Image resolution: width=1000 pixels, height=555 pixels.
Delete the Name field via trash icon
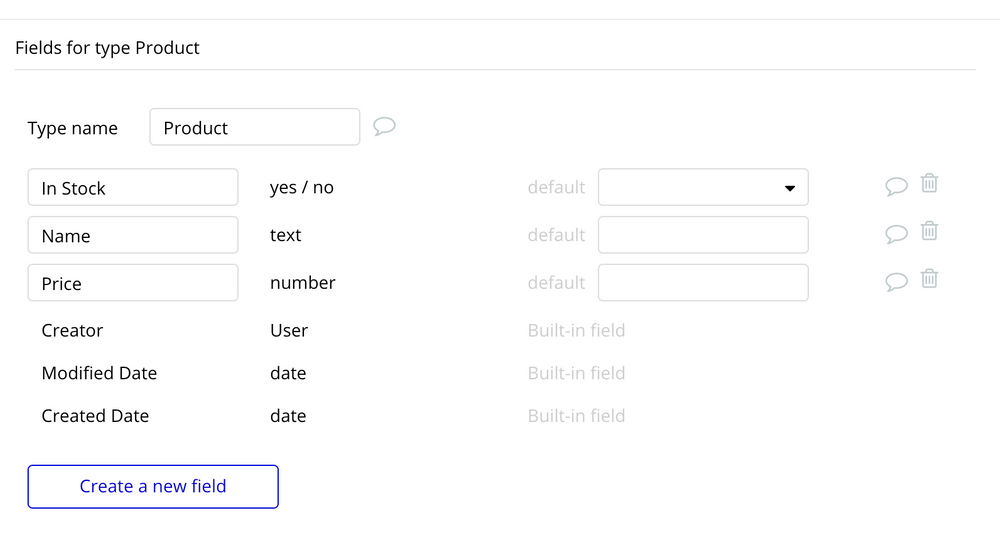tap(929, 230)
